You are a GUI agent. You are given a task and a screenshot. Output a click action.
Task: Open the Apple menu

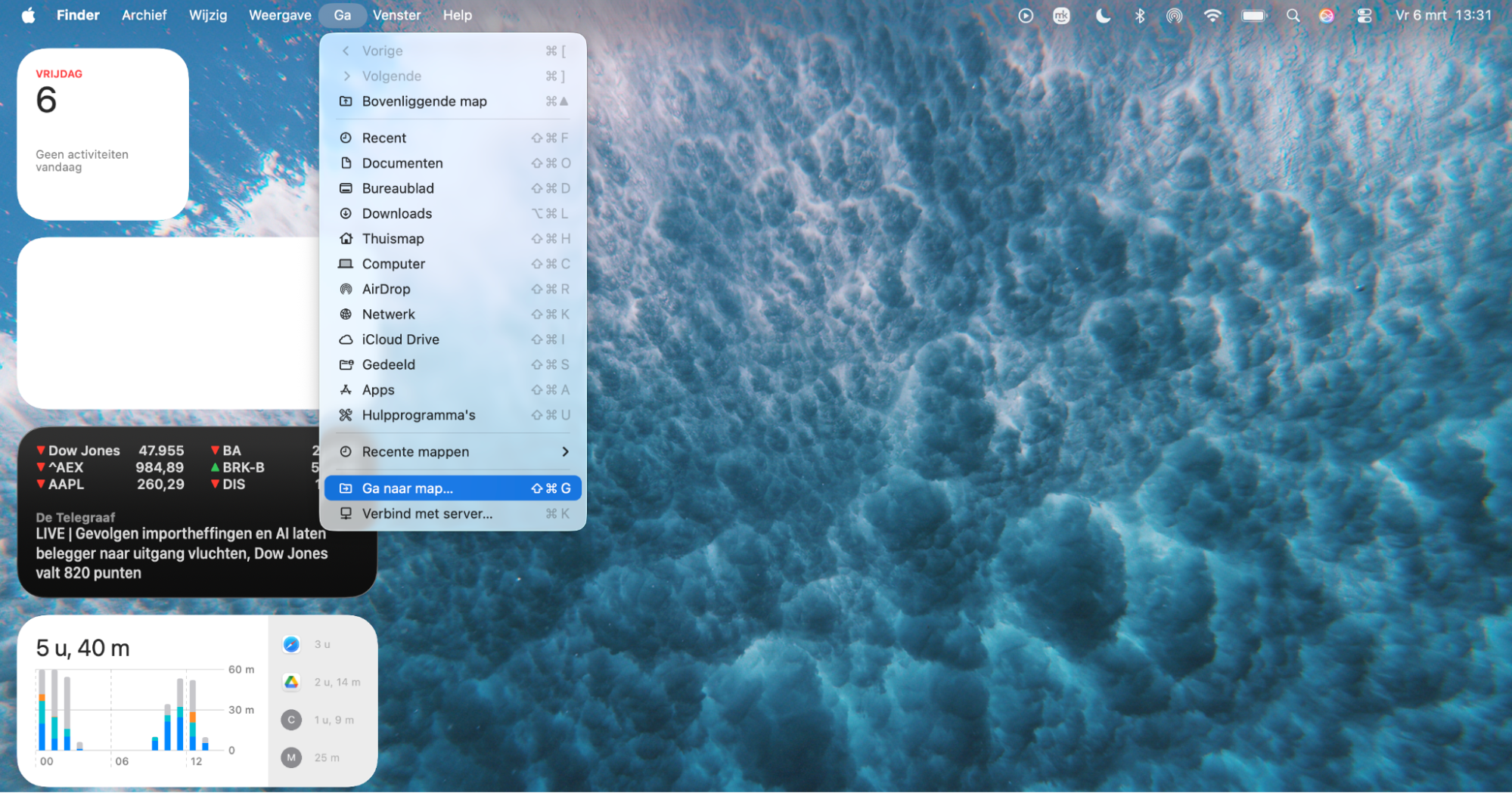(28, 15)
